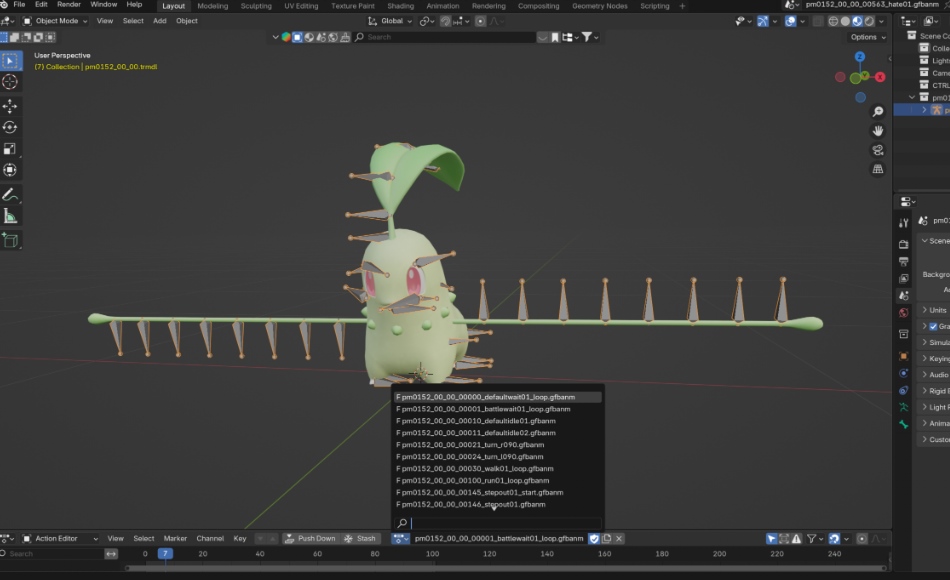Screen dimensions: 950x580
Task: Select the Move tool
Action: [10, 106]
